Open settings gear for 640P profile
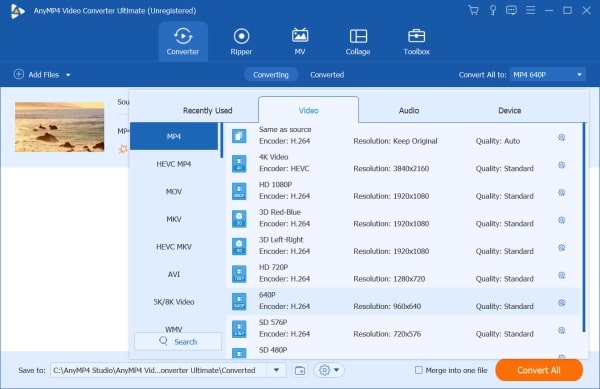Viewport: 600px width, 389px height. (x=561, y=303)
